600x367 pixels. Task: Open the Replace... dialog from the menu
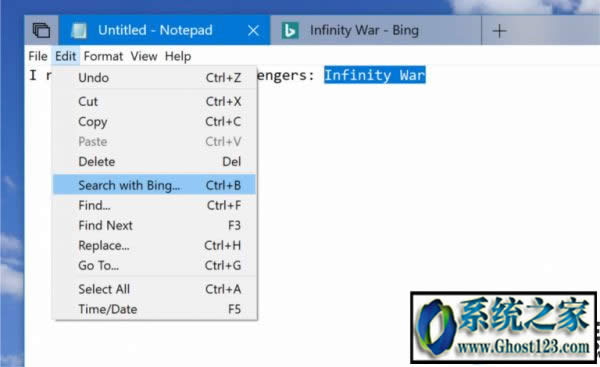[155, 245]
